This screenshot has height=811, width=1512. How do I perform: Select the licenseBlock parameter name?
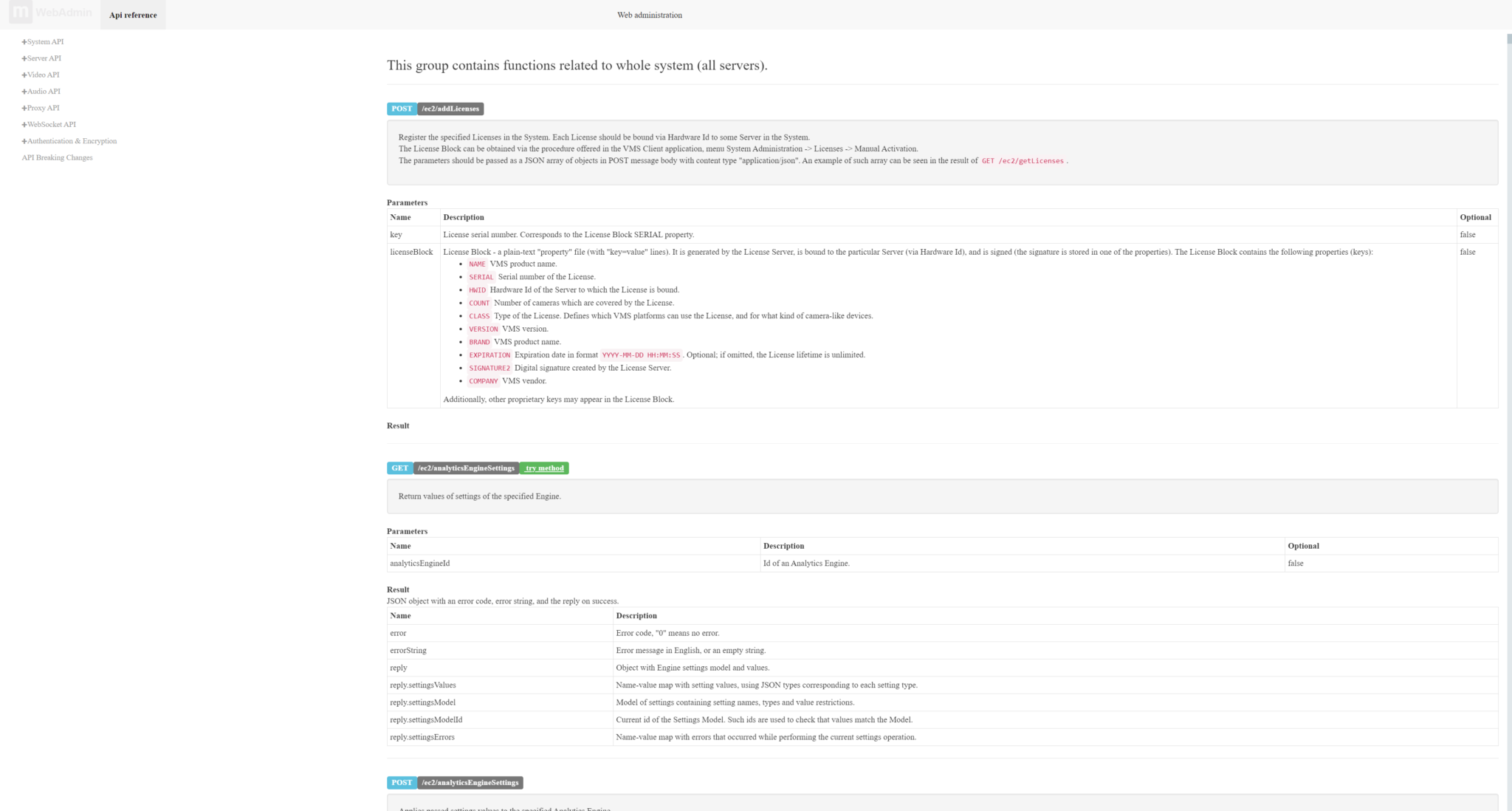click(x=411, y=253)
